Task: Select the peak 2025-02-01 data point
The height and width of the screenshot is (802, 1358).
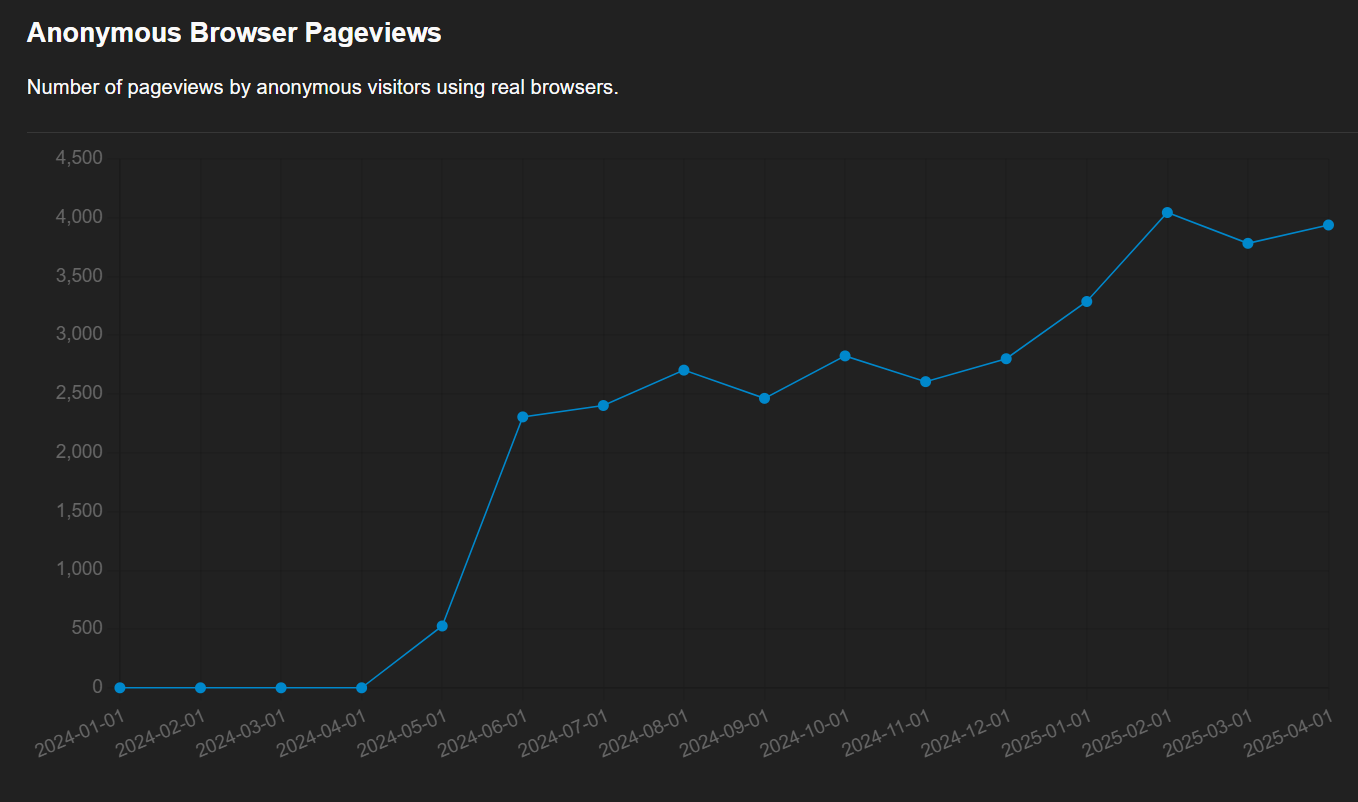Action: click(1167, 212)
